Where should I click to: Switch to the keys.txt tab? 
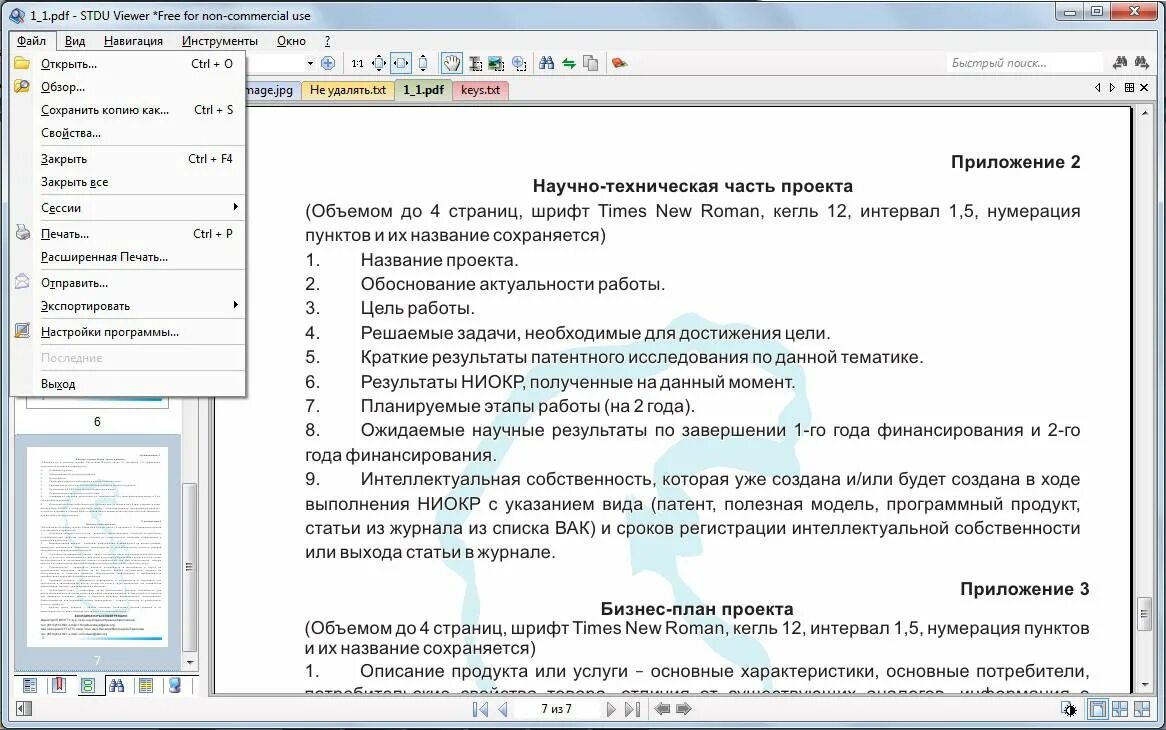click(x=480, y=90)
